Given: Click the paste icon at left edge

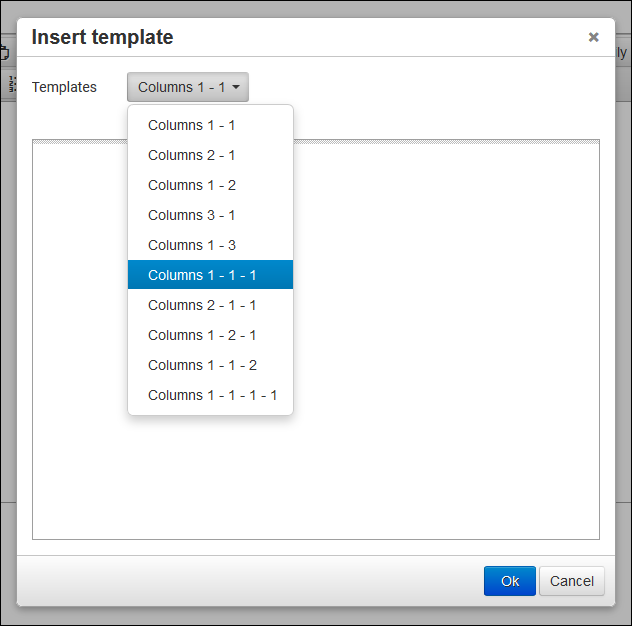Looking at the screenshot, I should pos(5,52).
